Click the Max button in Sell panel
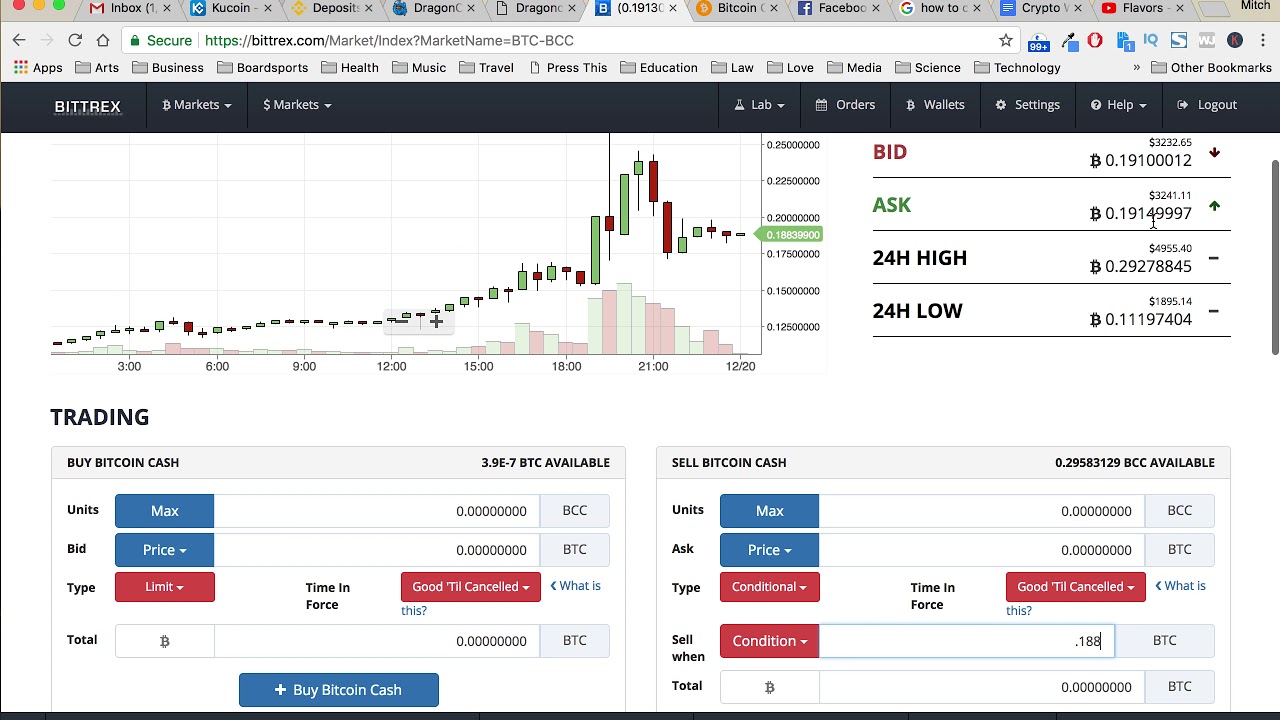 click(769, 511)
